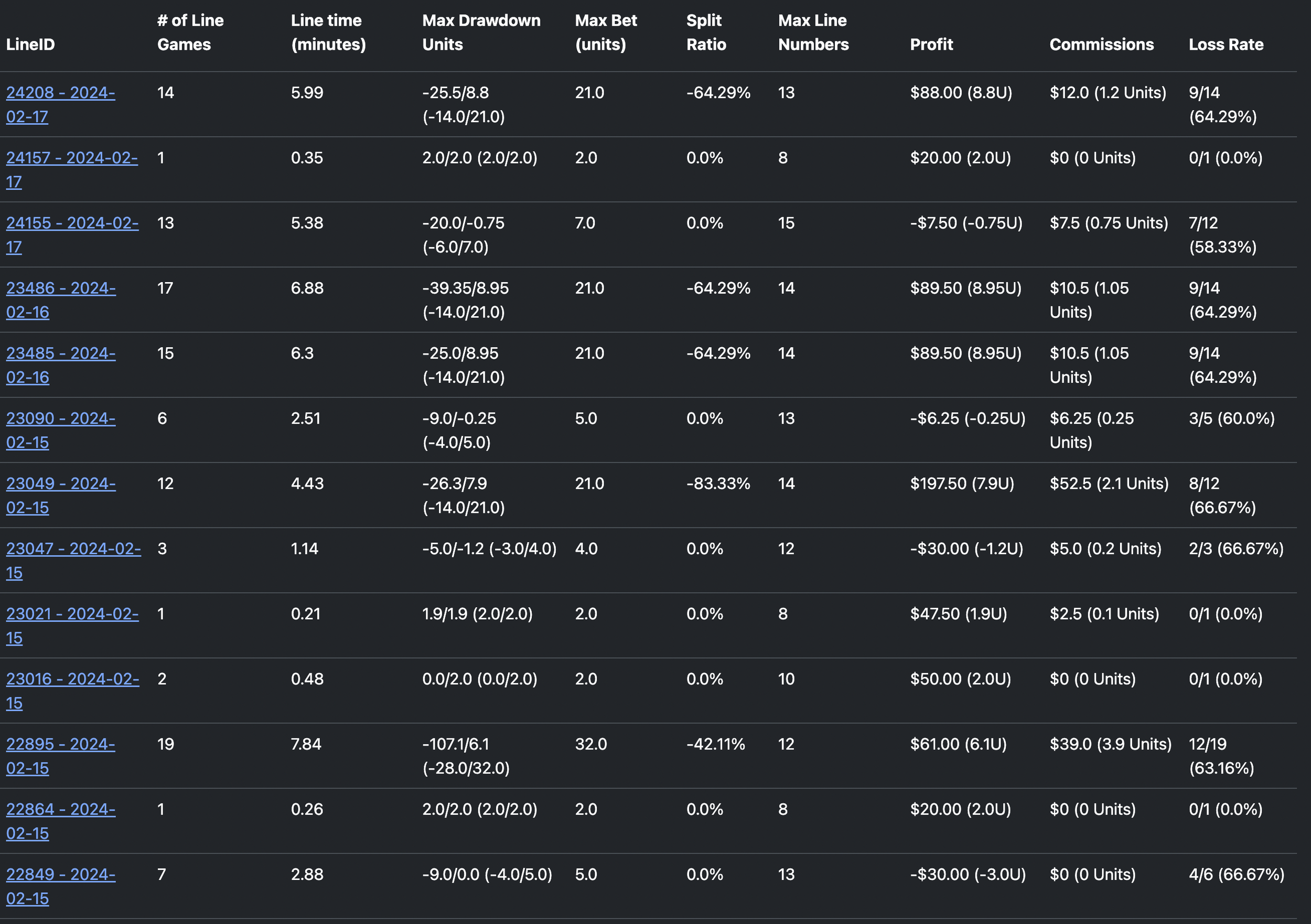Open line 23047 - 2024-02-15 link

[73, 549]
